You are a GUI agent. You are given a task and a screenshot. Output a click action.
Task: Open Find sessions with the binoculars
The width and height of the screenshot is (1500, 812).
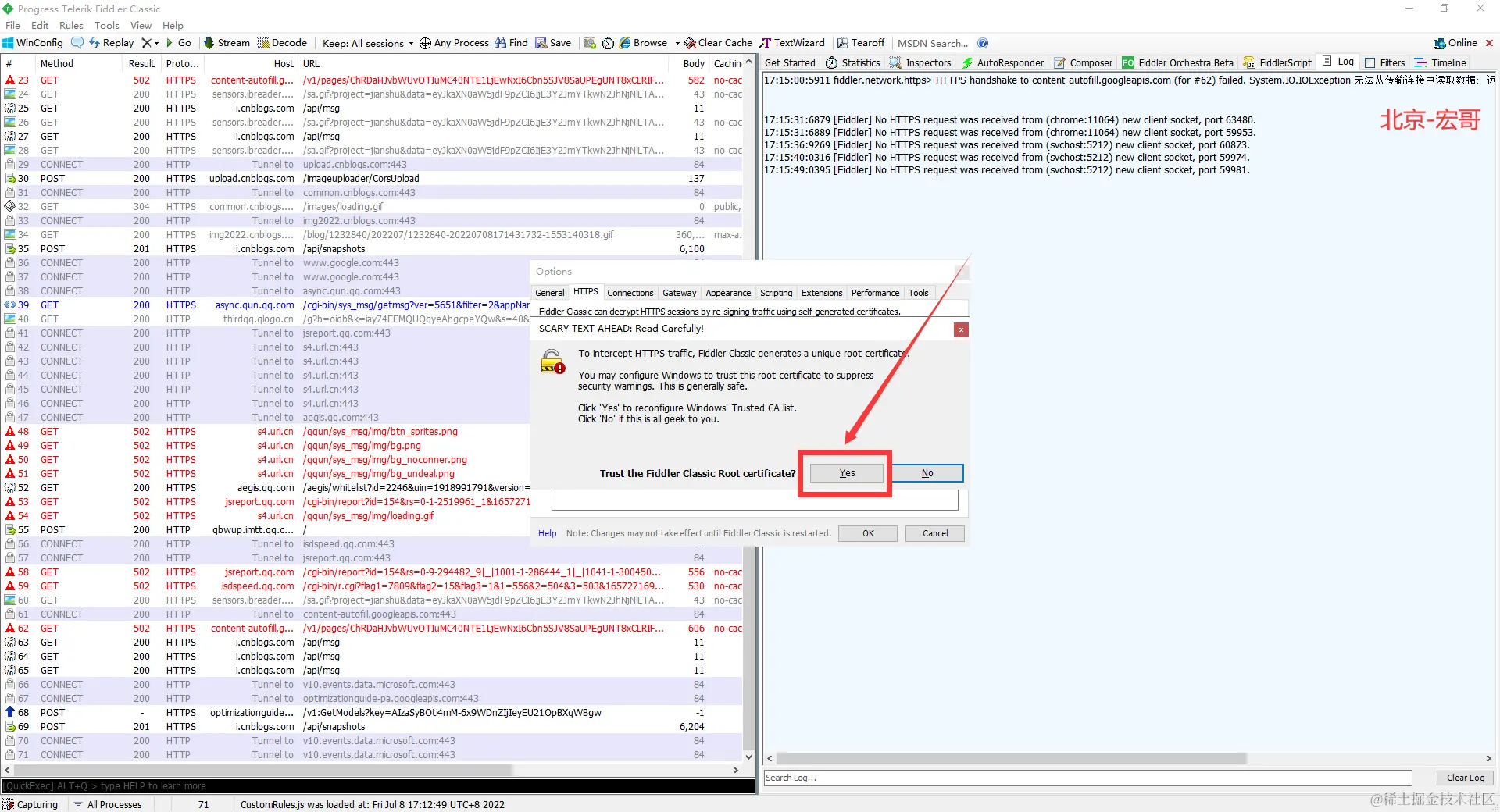click(x=511, y=43)
